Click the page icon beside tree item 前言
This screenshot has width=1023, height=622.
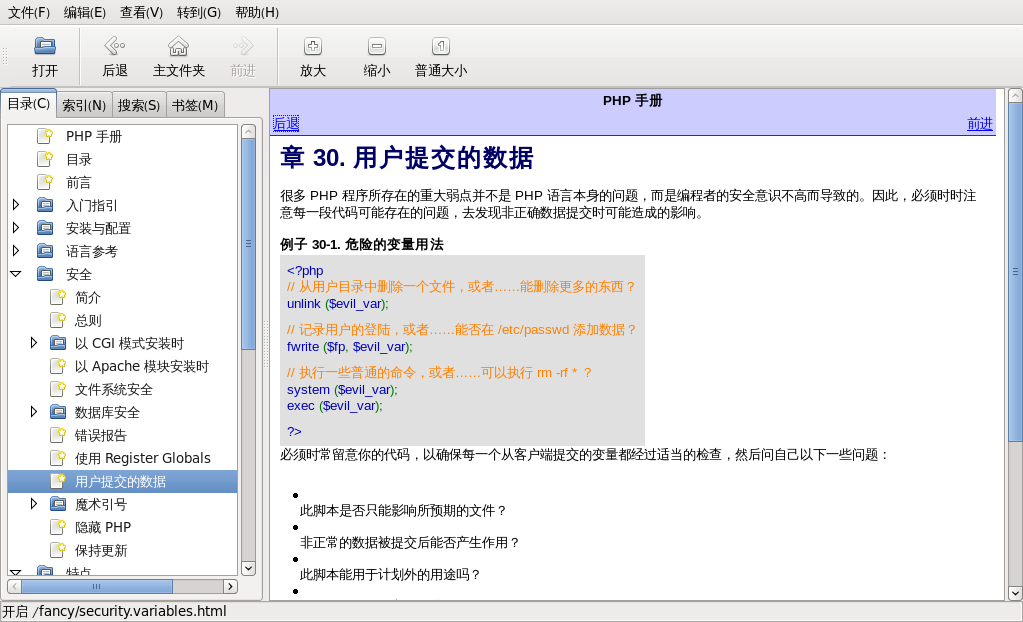coord(45,182)
